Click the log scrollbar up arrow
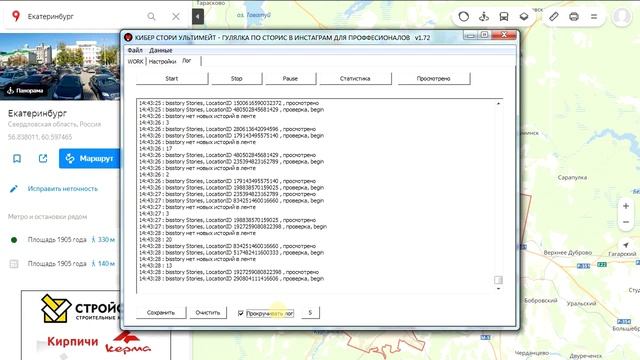This screenshot has height=360, width=640. [498, 104]
